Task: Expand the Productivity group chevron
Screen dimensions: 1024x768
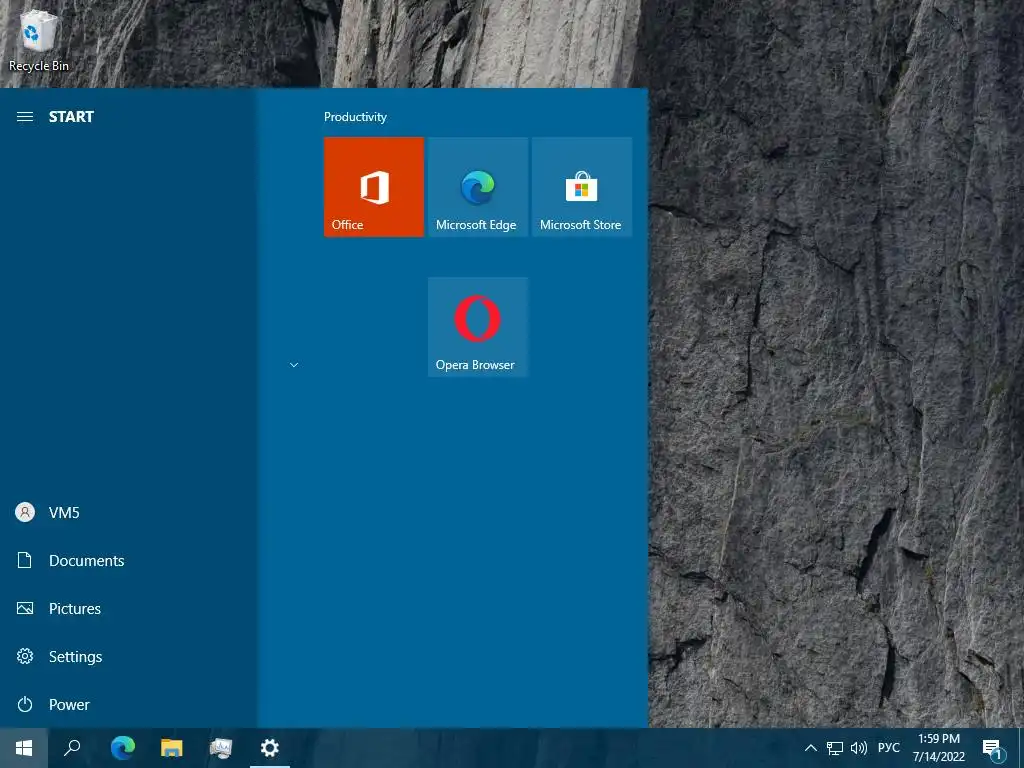Action: coord(294,365)
